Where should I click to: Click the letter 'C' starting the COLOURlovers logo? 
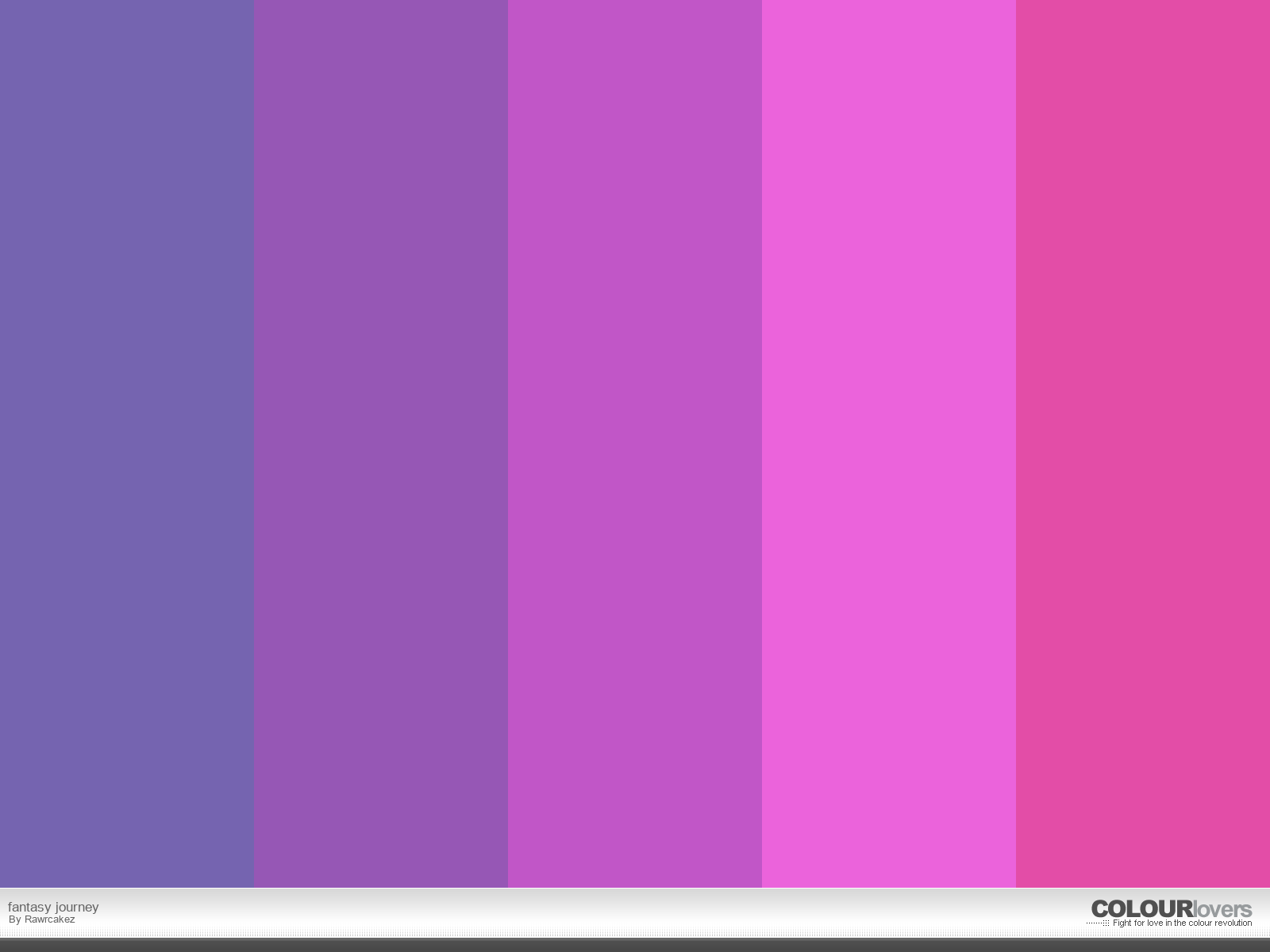click(1100, 909)
